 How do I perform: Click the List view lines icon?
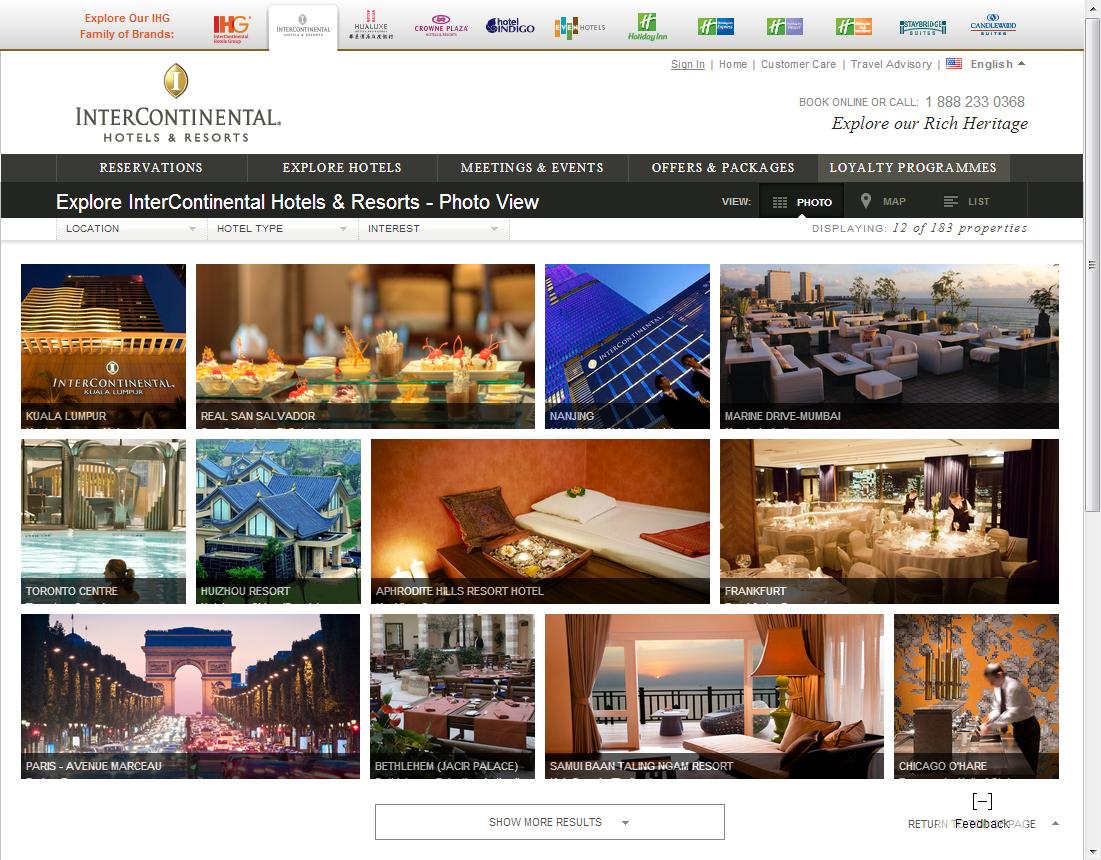950,201
